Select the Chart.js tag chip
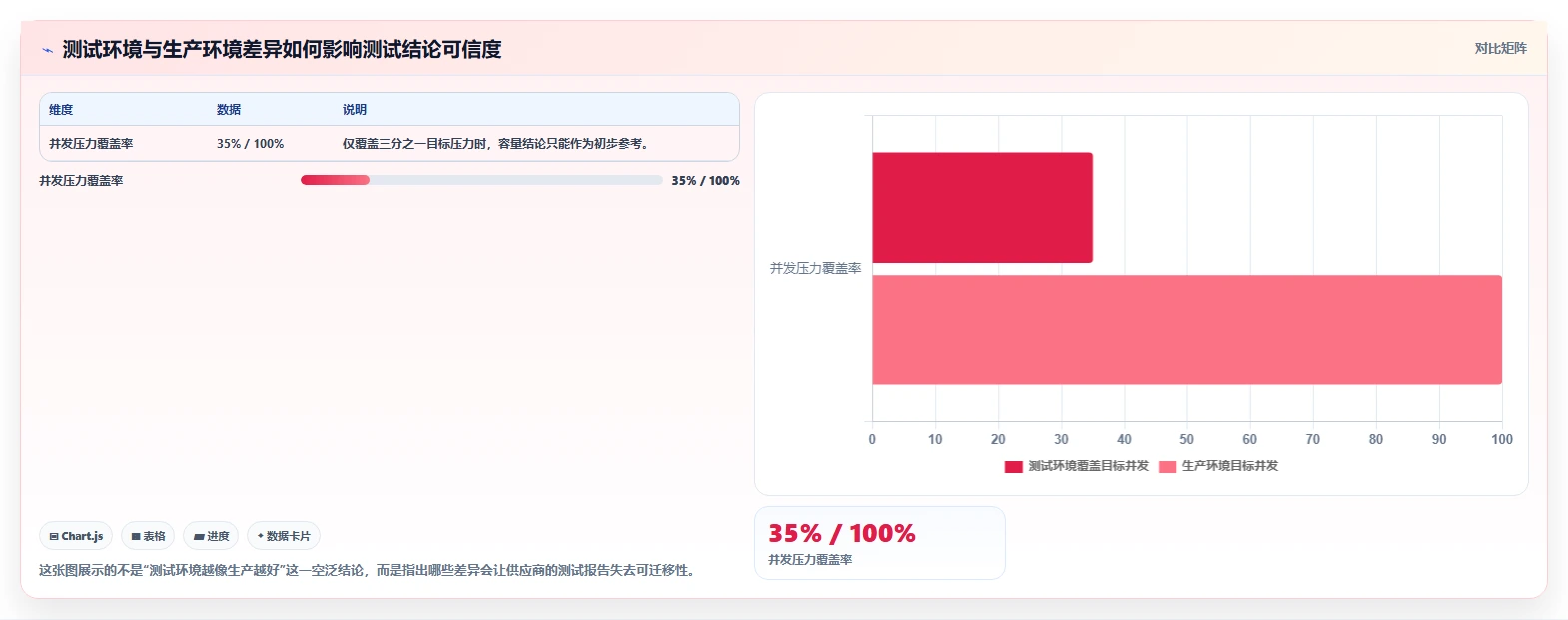Viewport: 1568px width, 620px height. (x=76, y=536)
